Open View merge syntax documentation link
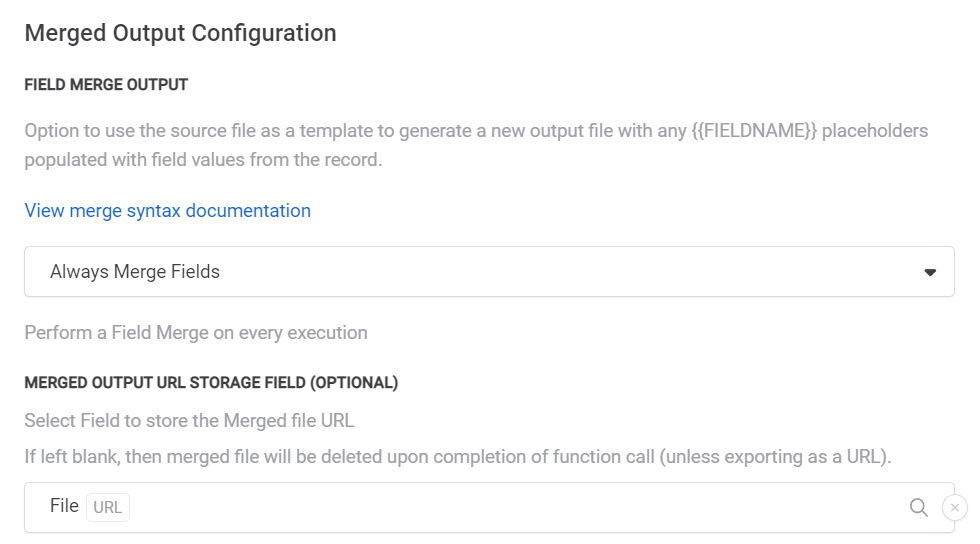This screenshot has height=544, width=980. [x=167, y=211]
